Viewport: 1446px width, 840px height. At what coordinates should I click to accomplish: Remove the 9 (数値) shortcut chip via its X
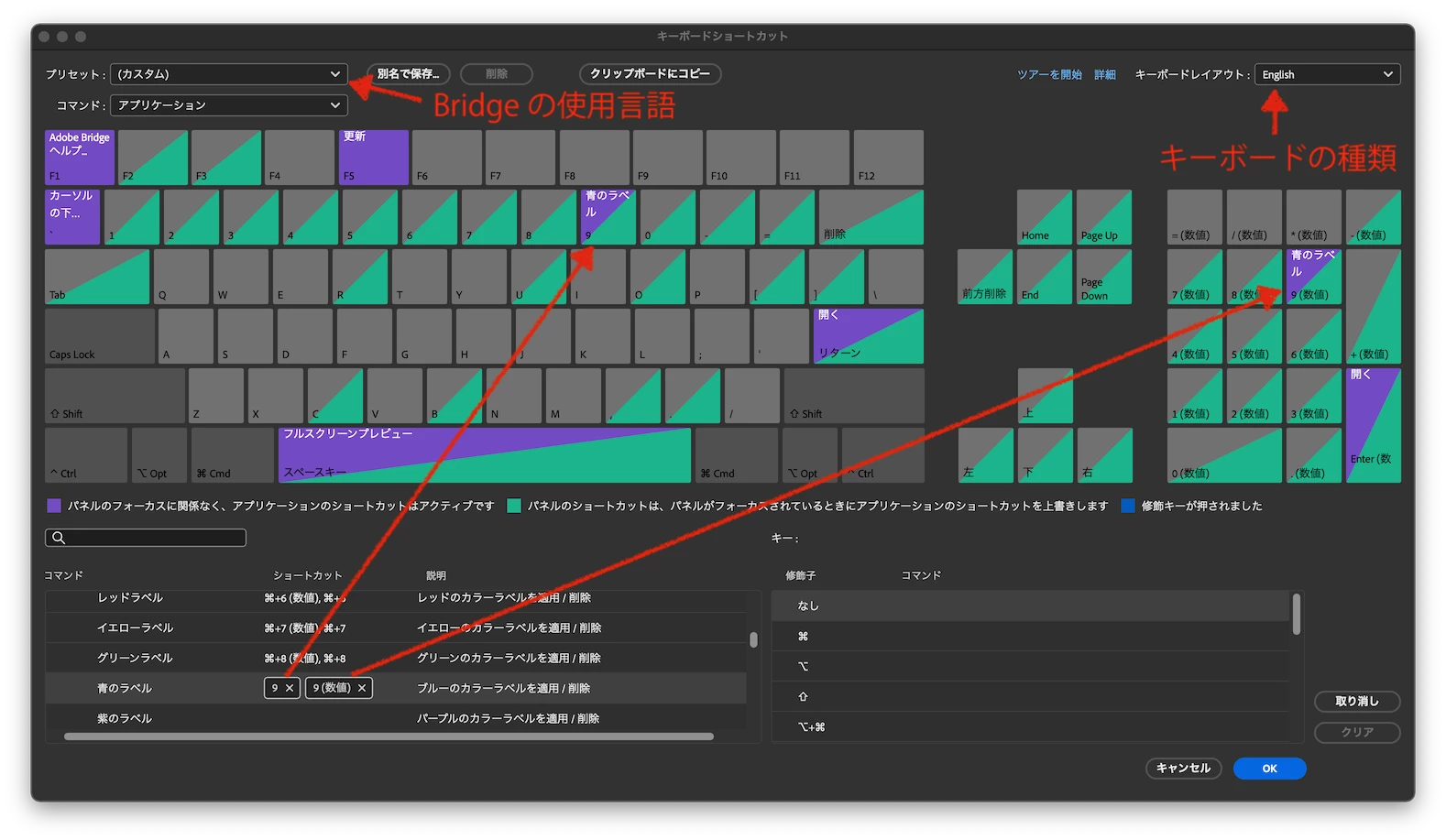tap(362, 688)
